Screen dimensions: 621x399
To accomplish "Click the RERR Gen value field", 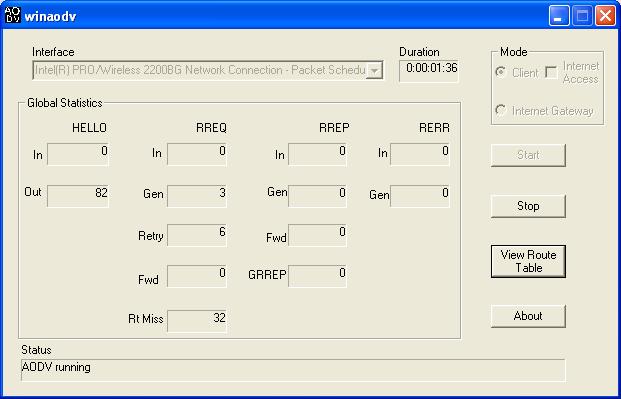I will pyautogui.click(x=420, y=196).
